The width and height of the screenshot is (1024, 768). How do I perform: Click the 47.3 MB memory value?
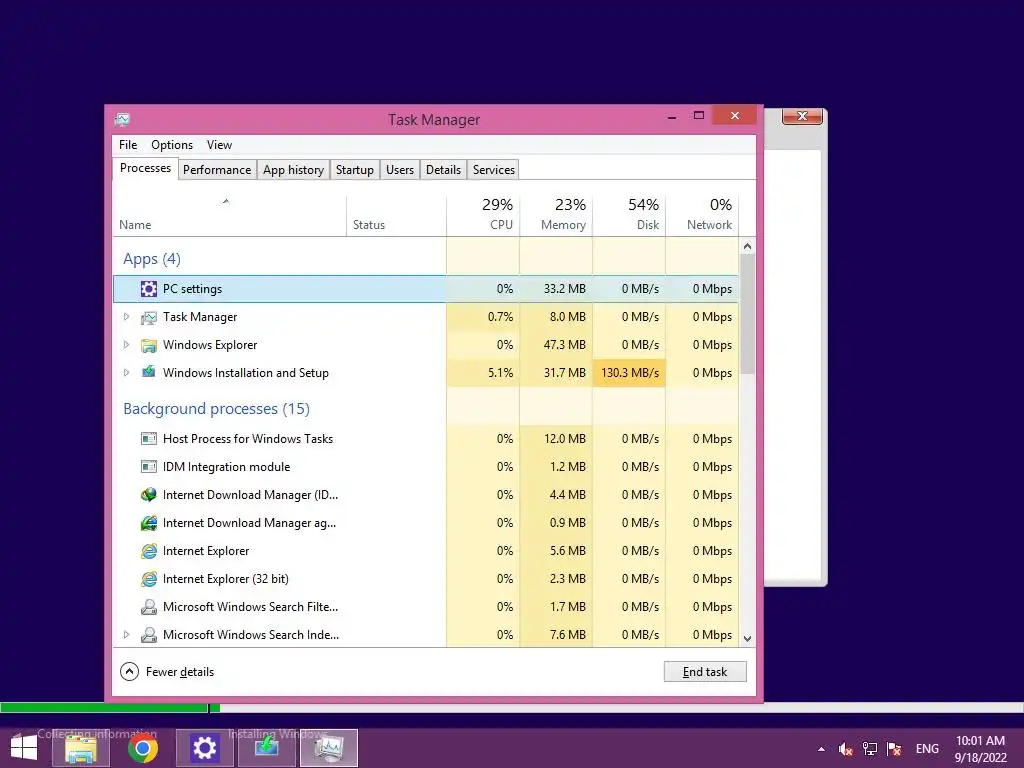tap(565, 345)
